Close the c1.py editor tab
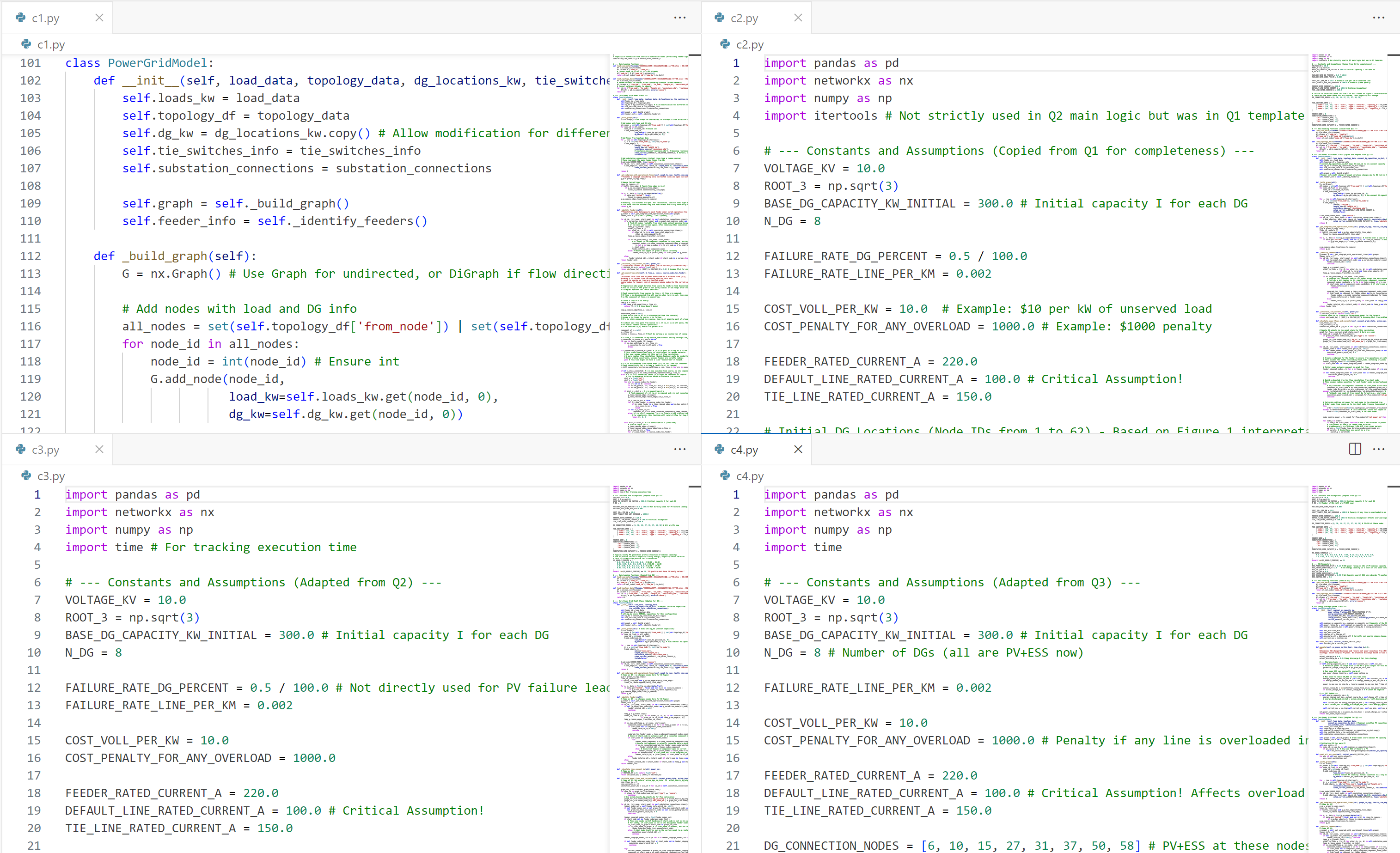Image resolution: width=1400 pixels, height=853 pixels. 99,18
